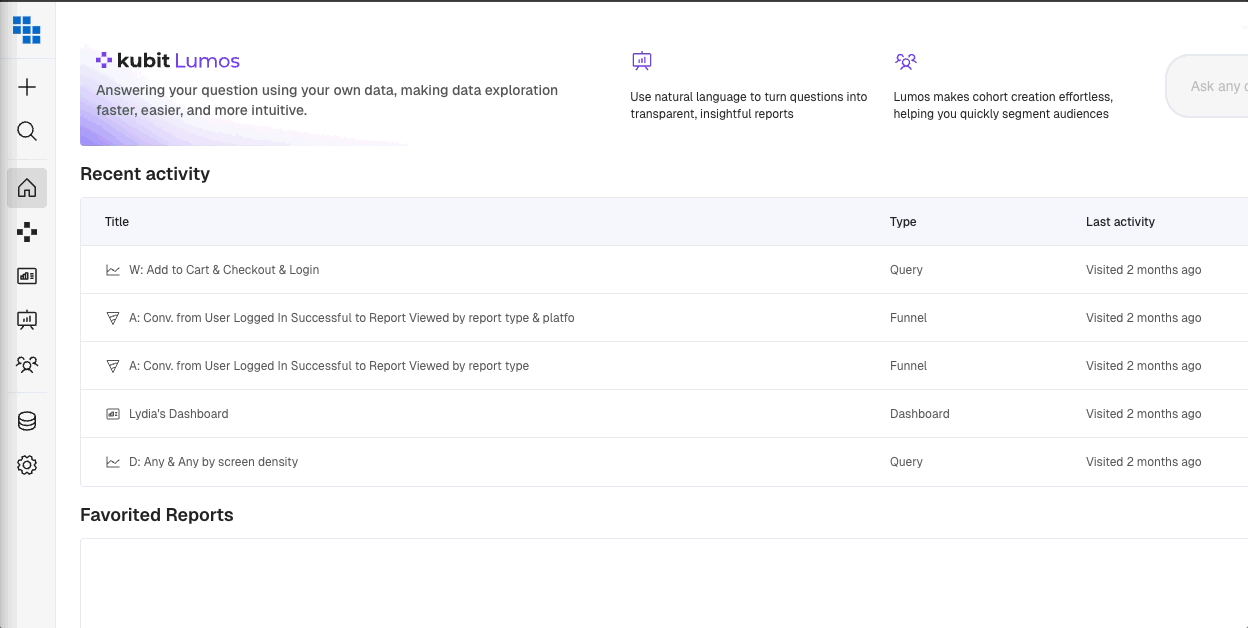1248x628 pixels.
Task: Open settings gear in sidebar
Action: tap(27, 465)
